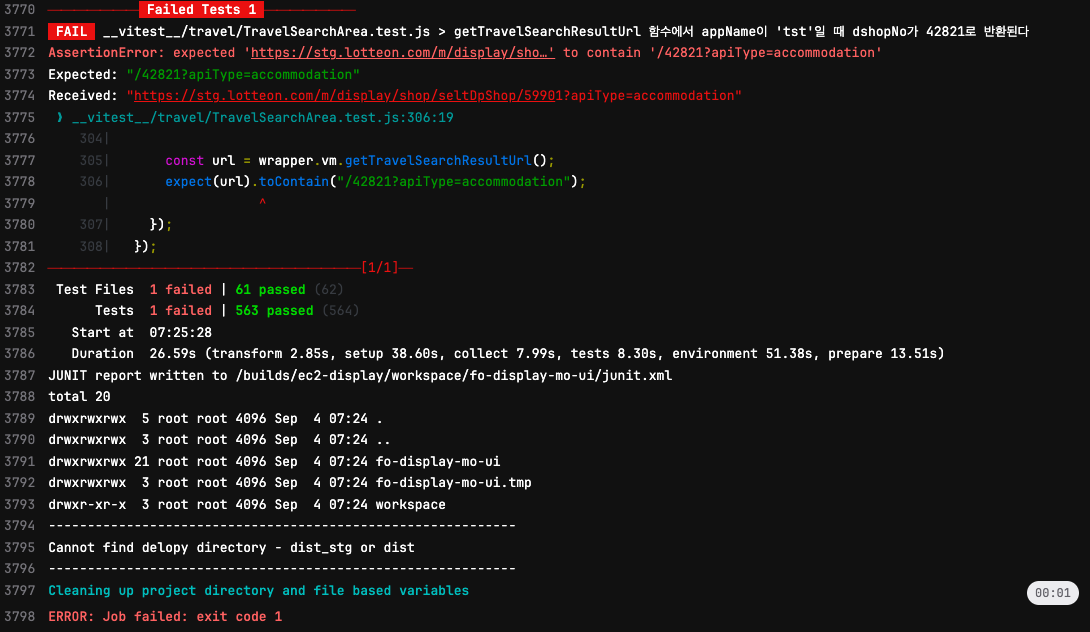Jump to line number 3774 anchor
The height and width of the screenshot is (632, 1090).
click(19, 96)
